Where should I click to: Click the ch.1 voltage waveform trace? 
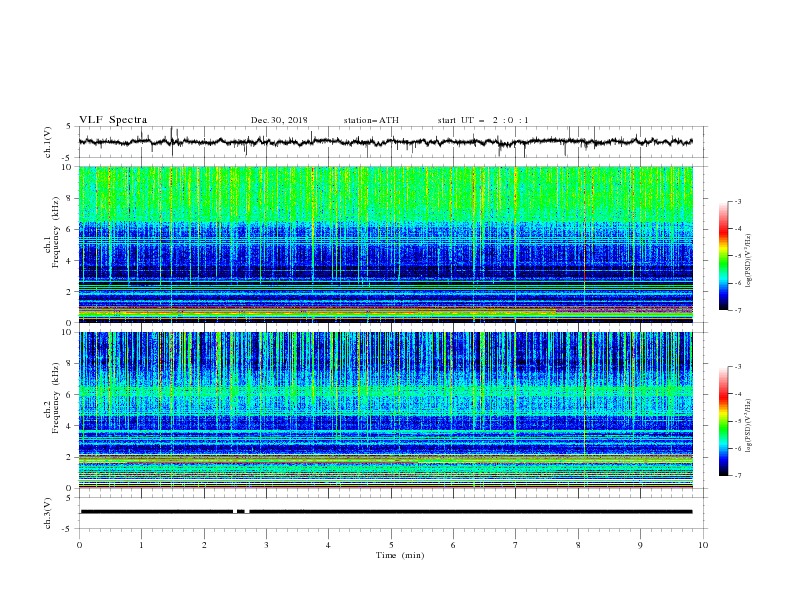(x=385, y=142)
